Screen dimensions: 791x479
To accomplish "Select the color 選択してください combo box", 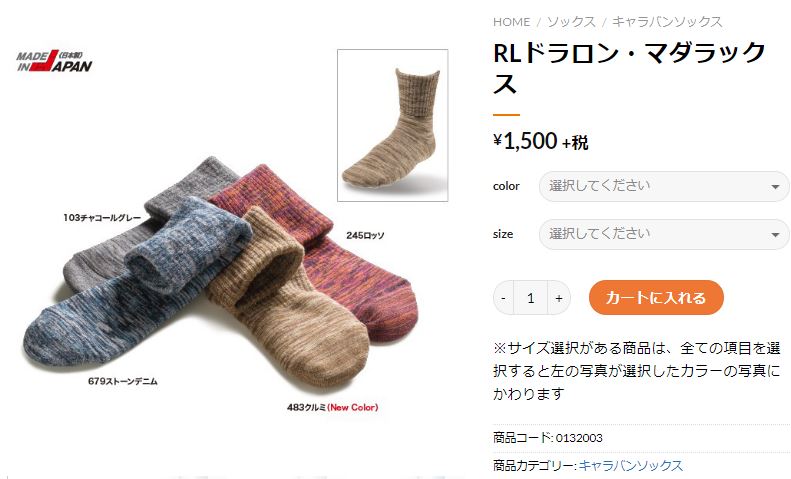I will pyautogui.click(x=664, y=187).
